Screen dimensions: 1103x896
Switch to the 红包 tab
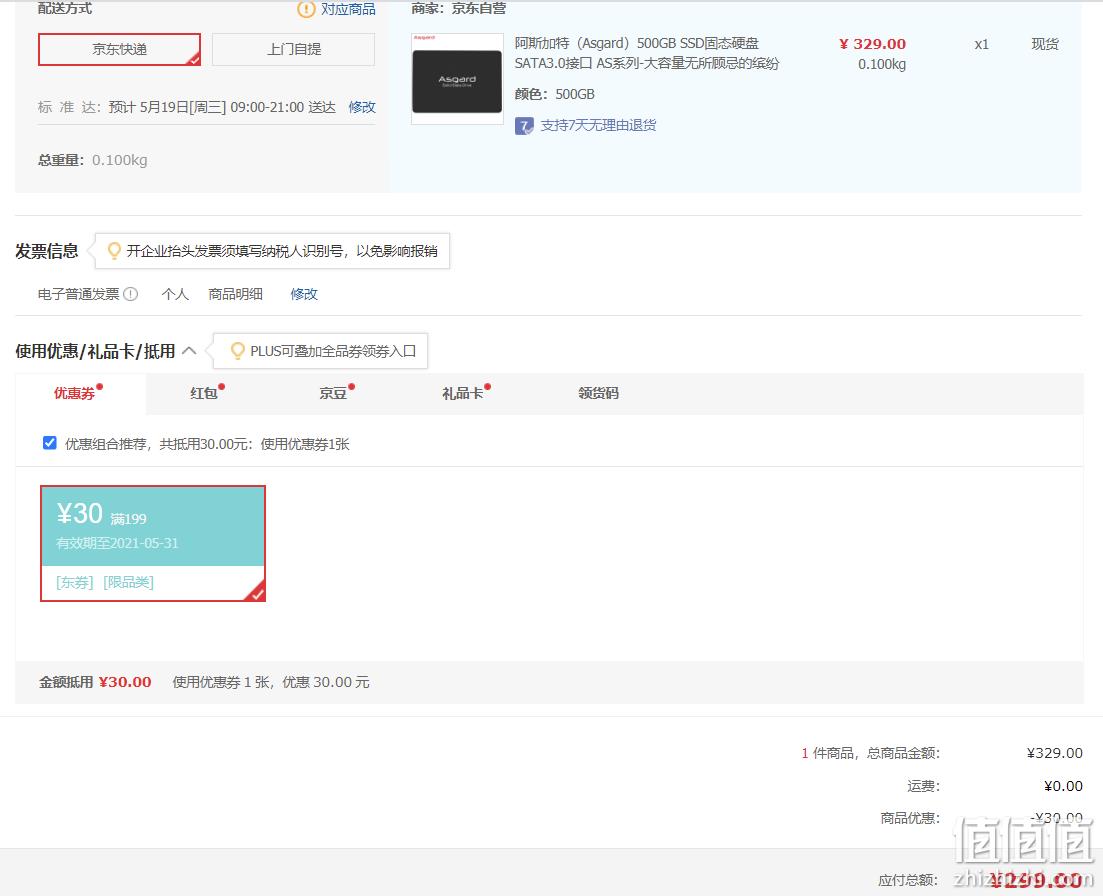203,393
